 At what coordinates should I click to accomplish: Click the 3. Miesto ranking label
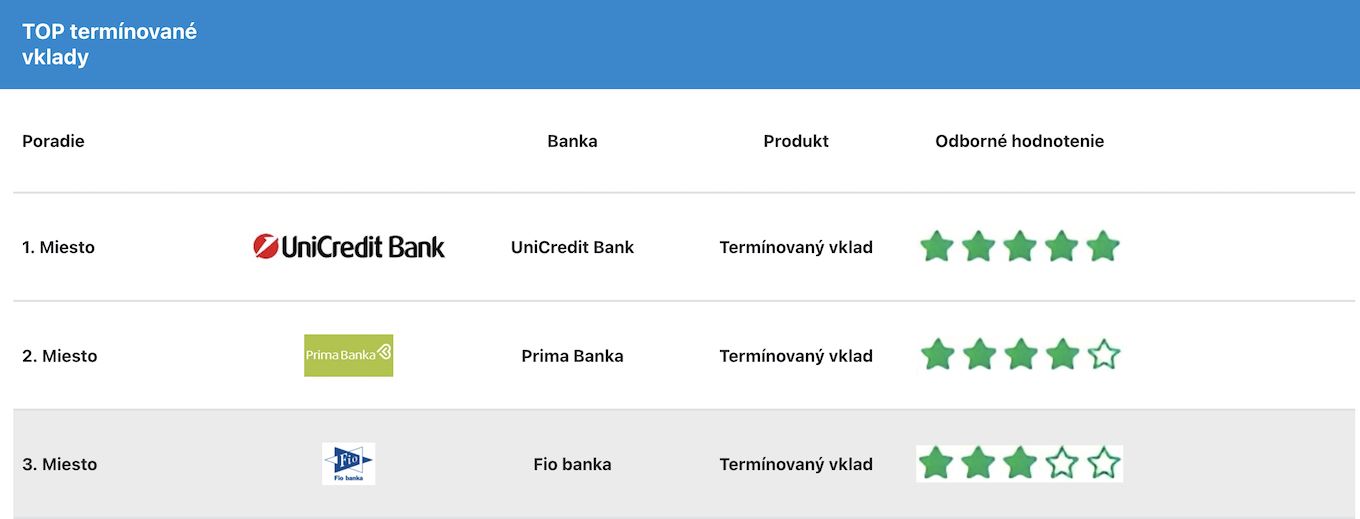[x=60, y=464]
